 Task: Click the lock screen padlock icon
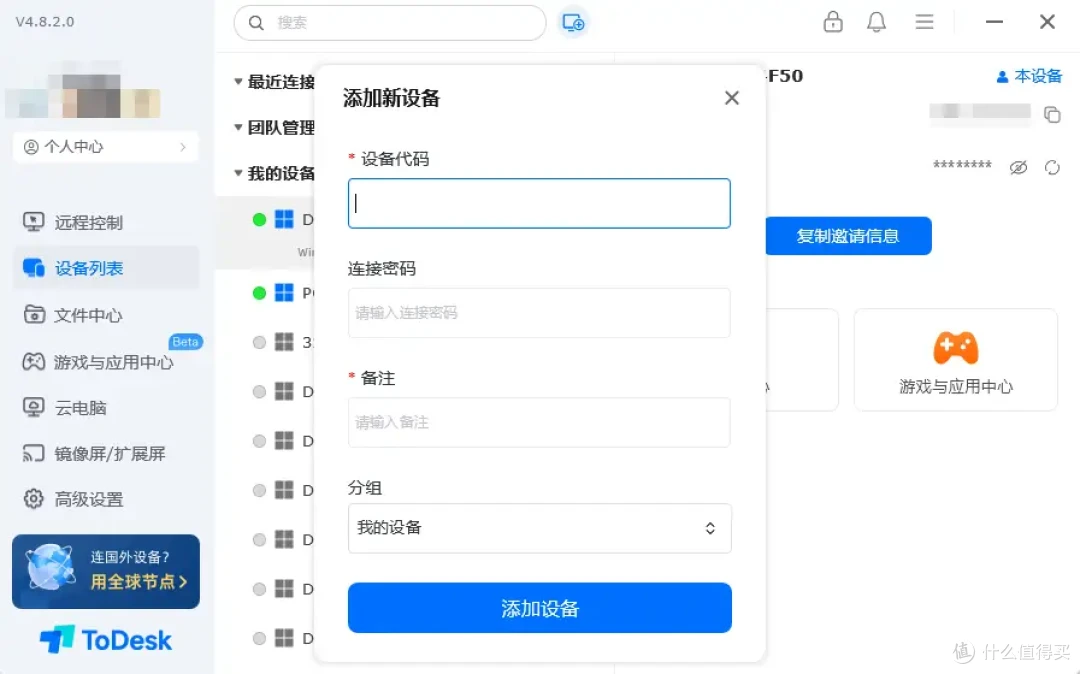[833, 22]
